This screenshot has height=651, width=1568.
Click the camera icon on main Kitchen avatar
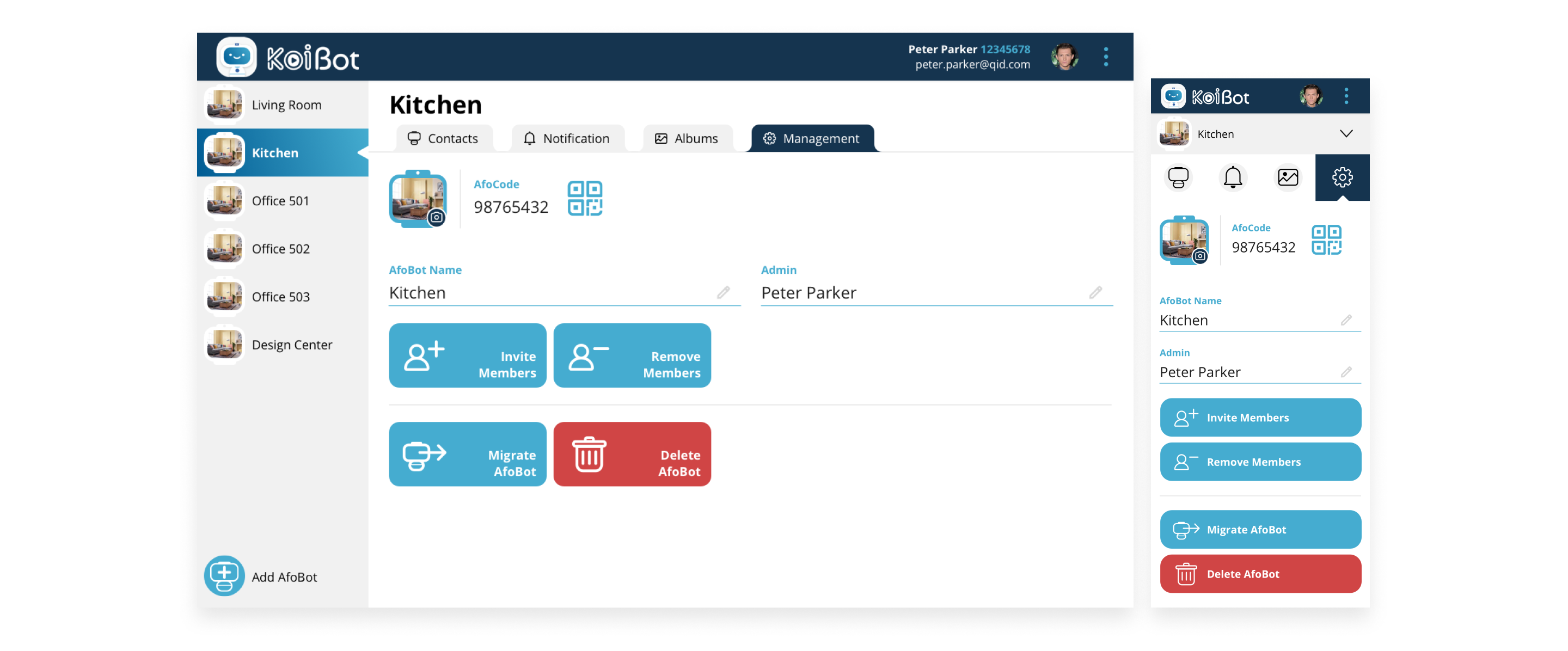tap(437, 217)
